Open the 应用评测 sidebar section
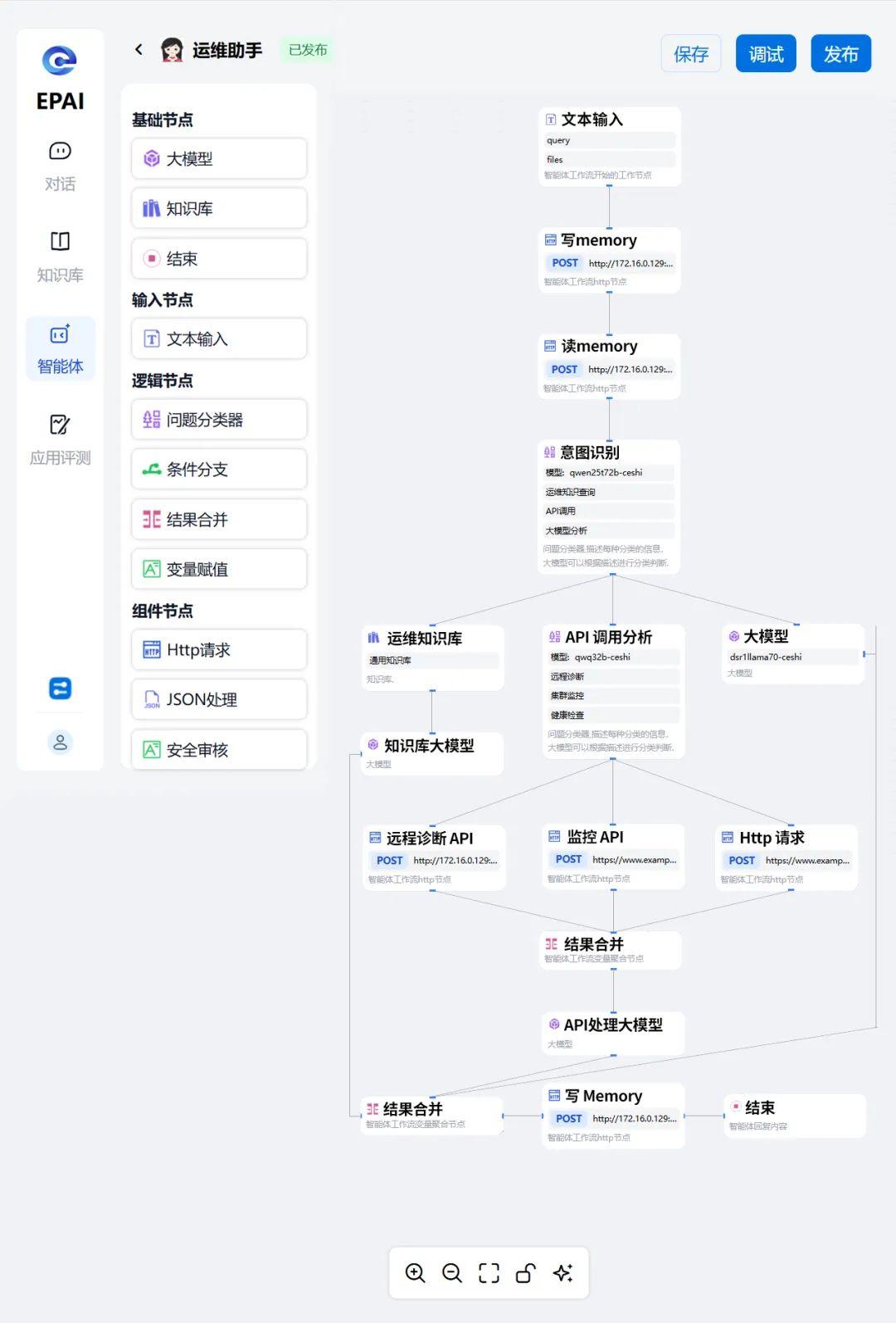This screenshot has width=896, height=1323. tap(60, 440)
